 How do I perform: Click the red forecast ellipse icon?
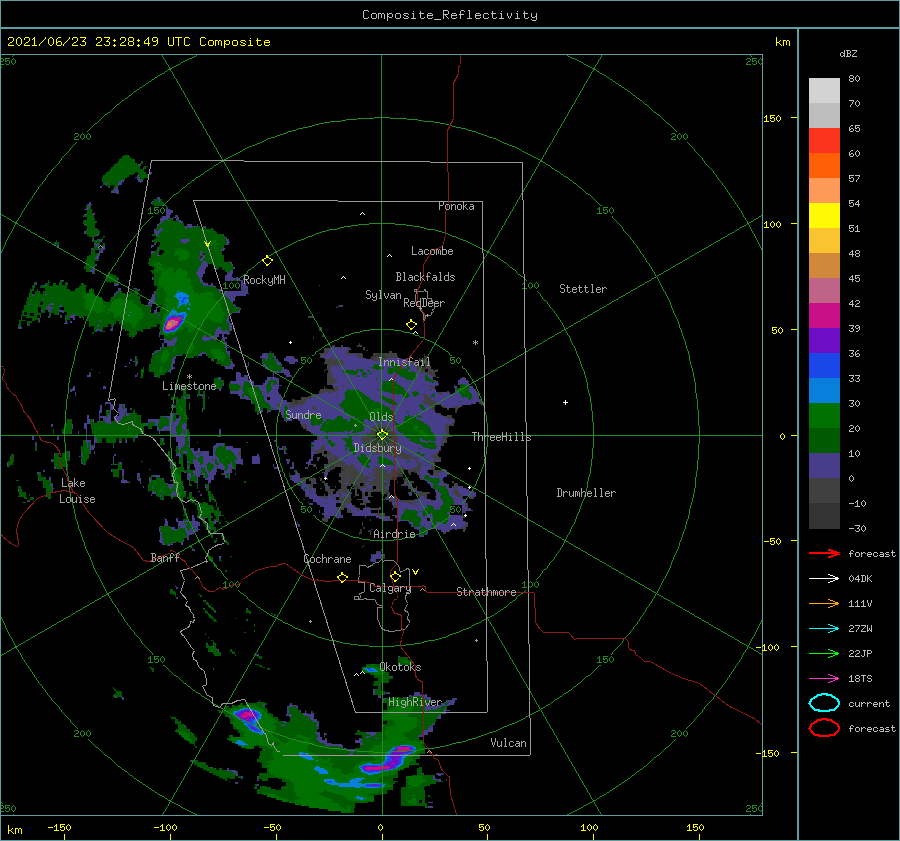coord(824,728)
